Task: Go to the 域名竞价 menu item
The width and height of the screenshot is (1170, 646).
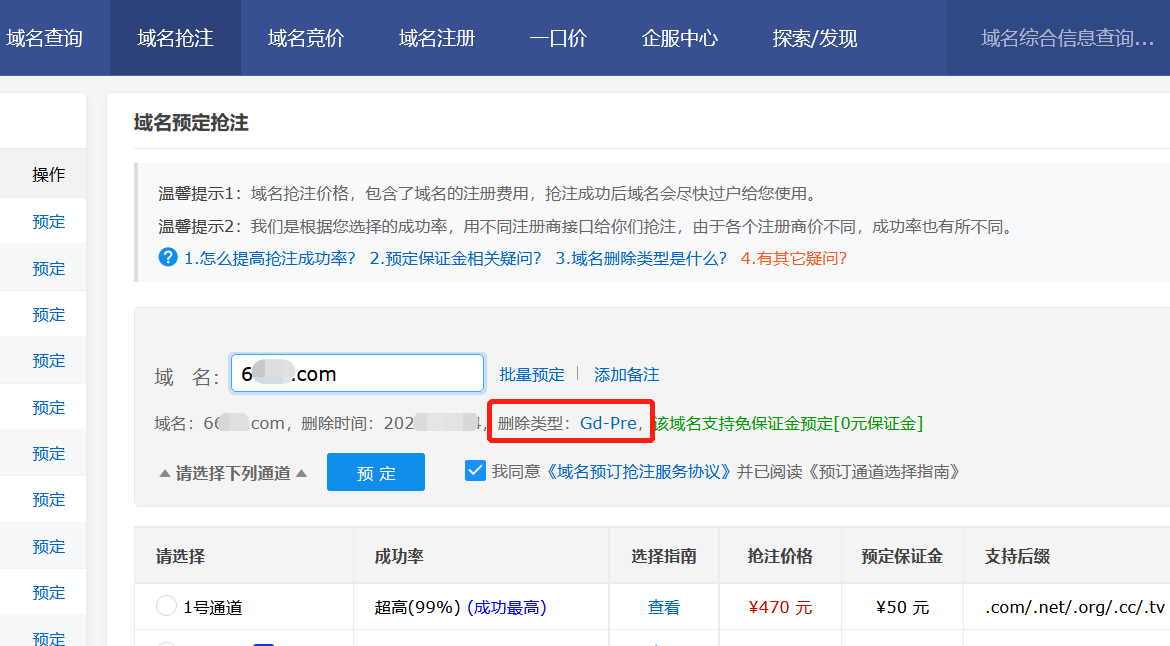Action: [x=306, y=38]
